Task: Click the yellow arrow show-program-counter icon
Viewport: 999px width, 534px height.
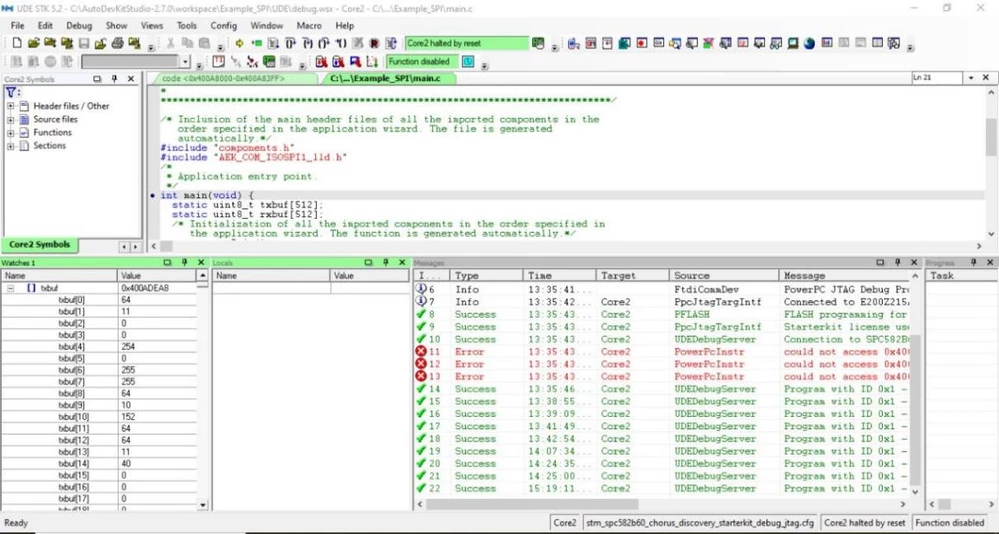Action: [240, 43]
